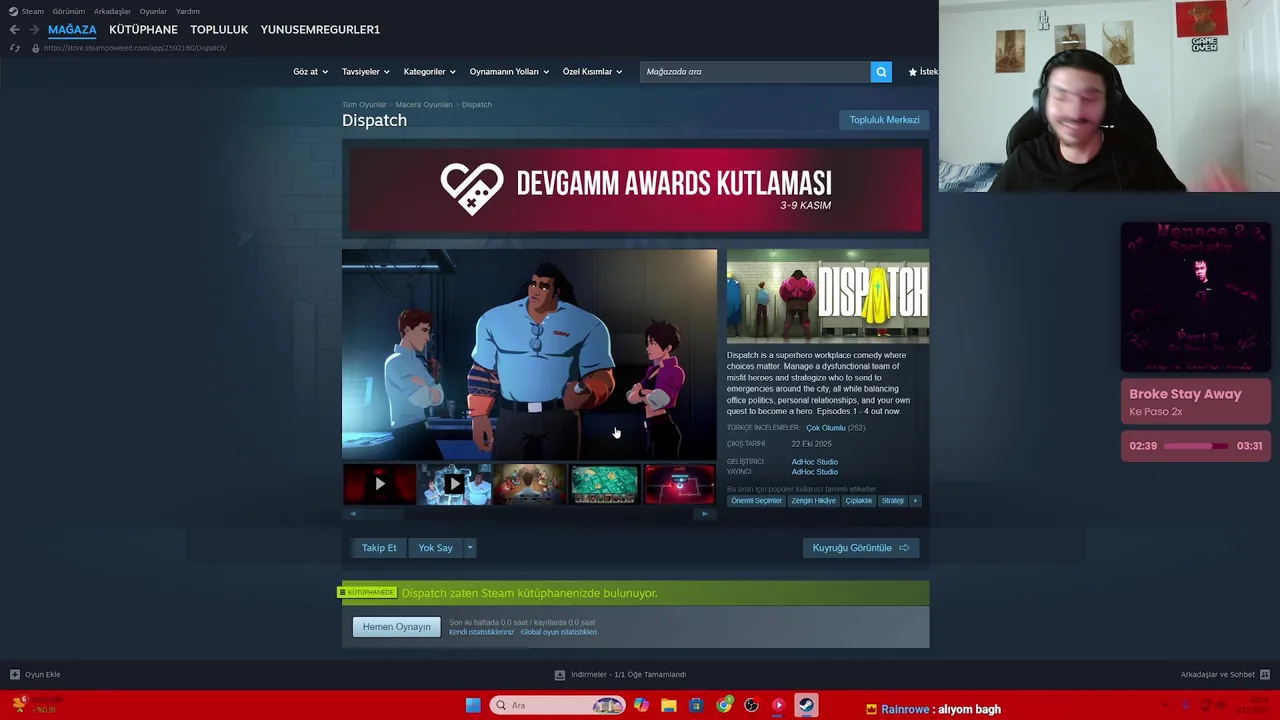Viewport: 1280px width, 720px height.
Task: Open Arkadaşlar ve Sohbet friends icon
Action: point(1265,674)
